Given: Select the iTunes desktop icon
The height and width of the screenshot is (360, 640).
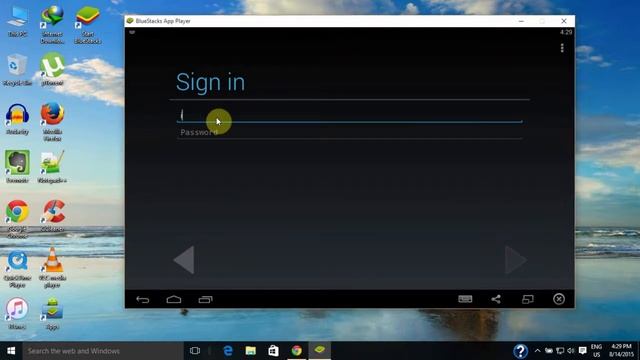Looking at the screenshot, I should tap(18, 313).
